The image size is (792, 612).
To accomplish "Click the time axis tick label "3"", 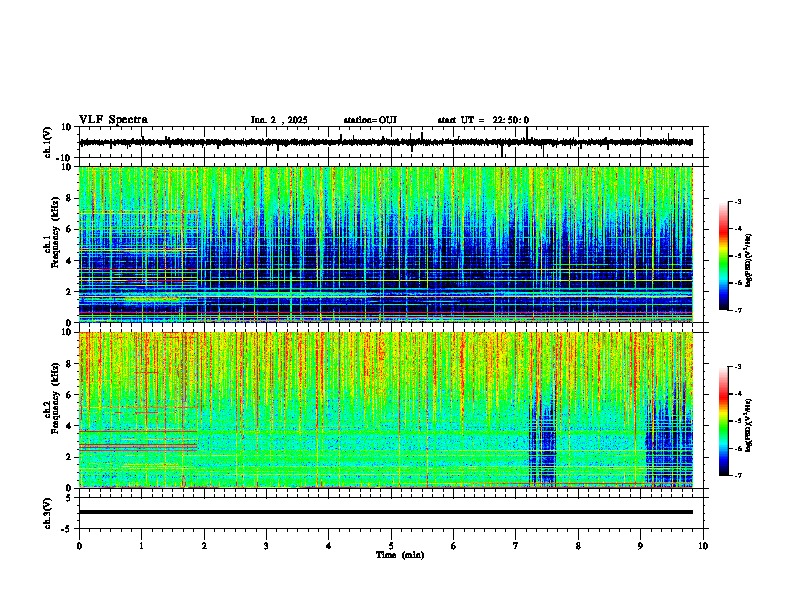I will (x=266, y=546).
